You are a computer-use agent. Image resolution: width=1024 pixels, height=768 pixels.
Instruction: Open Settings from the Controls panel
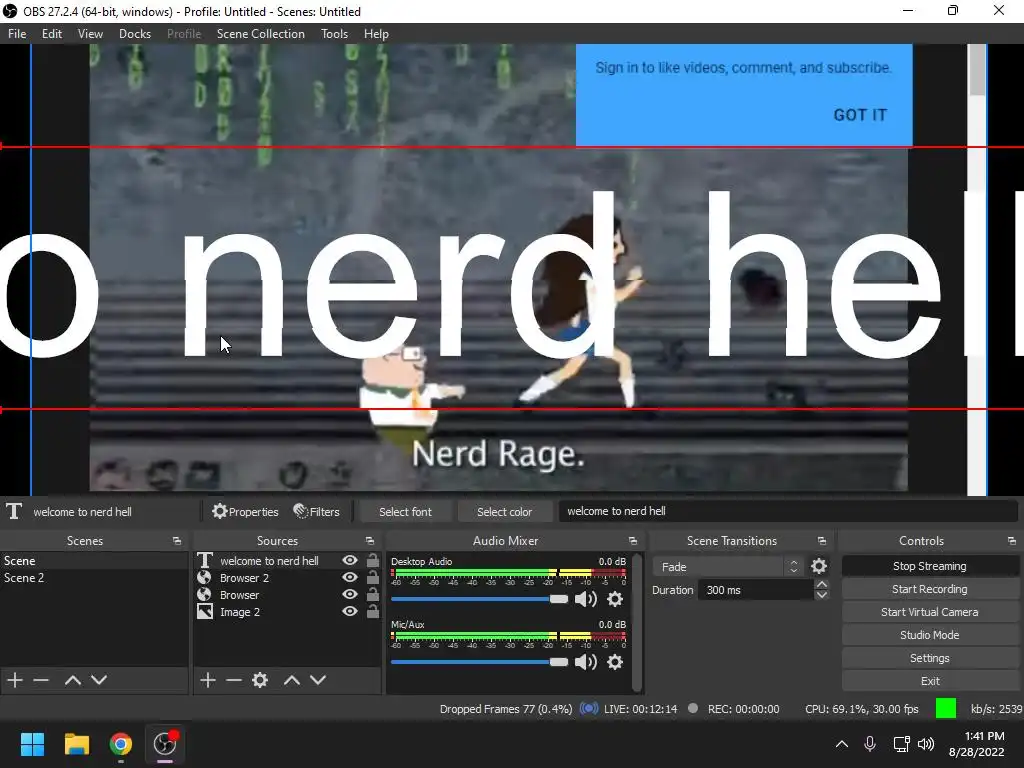click(929, 658)
